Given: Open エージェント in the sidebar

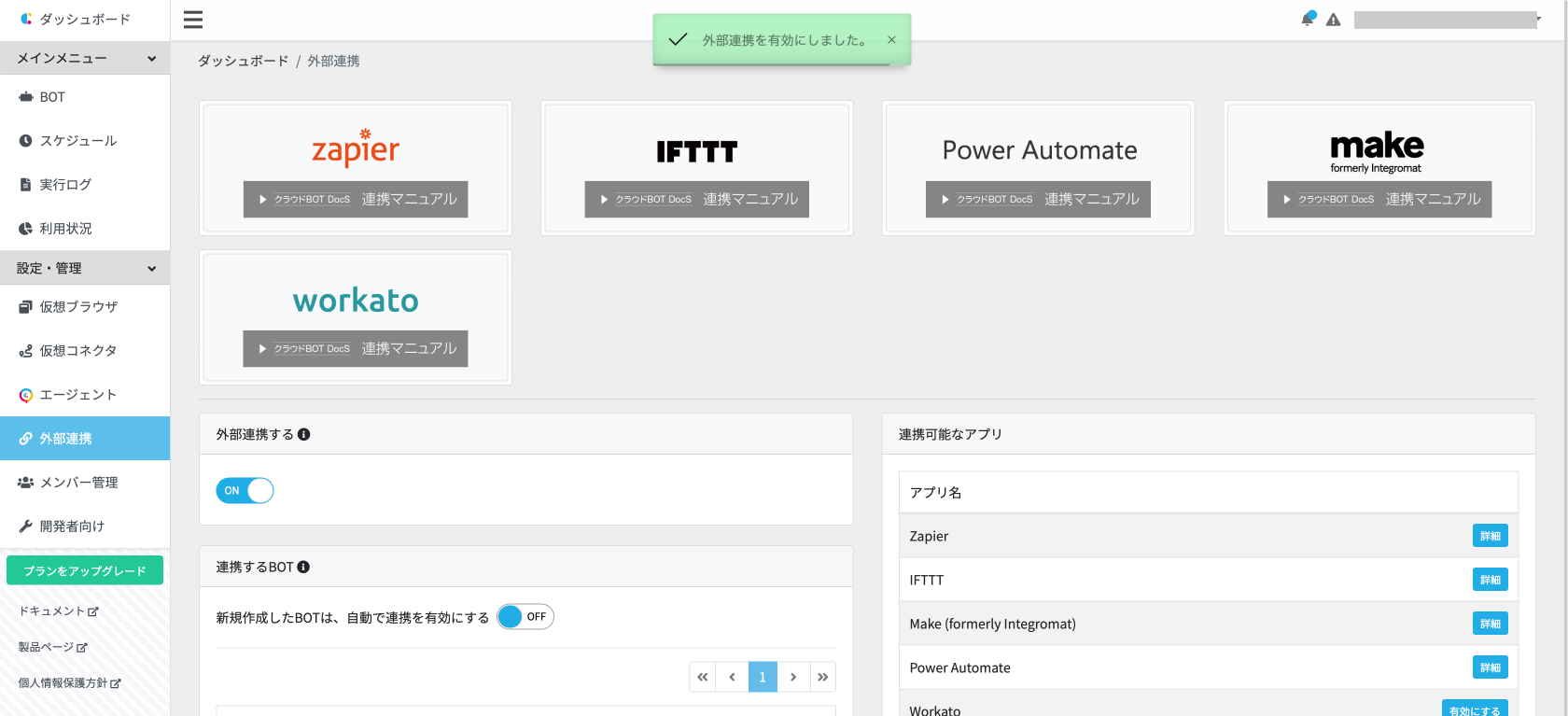Looking at the screenshot, I should (x=85, y=395).
